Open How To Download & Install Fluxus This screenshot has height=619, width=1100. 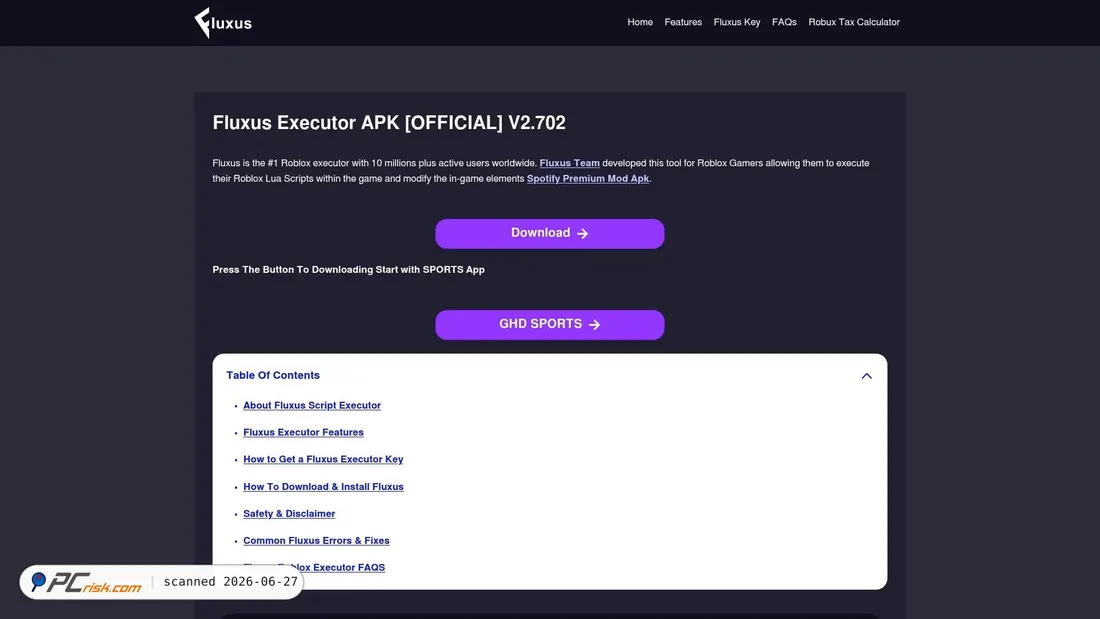coord(323,486)
